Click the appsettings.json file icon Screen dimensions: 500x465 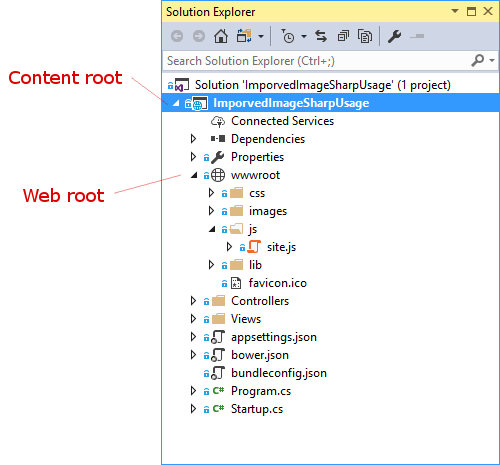pyautogui.click(x=218, y=337)
